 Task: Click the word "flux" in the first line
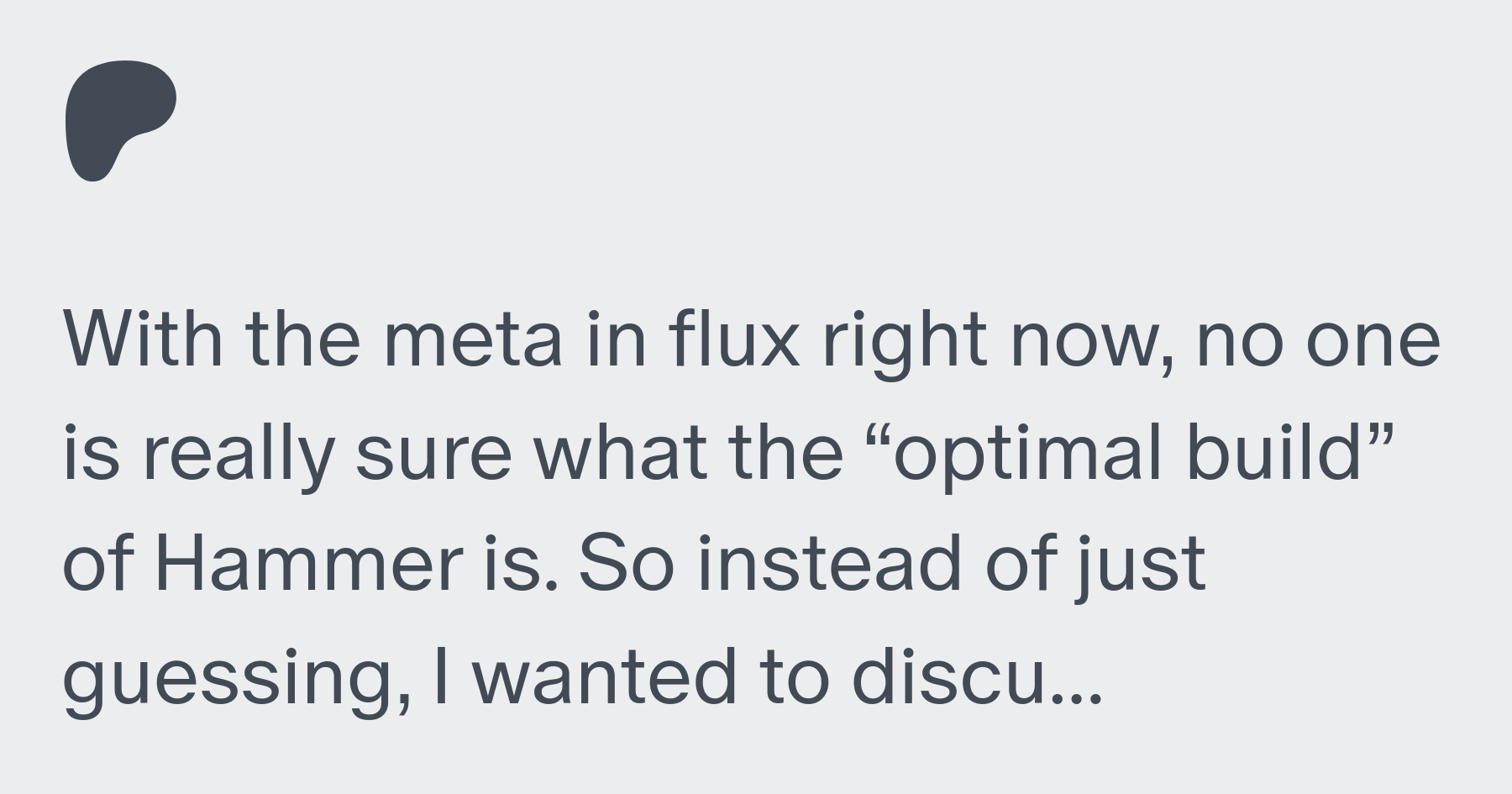pyautogui.click(x=734, y=339)
